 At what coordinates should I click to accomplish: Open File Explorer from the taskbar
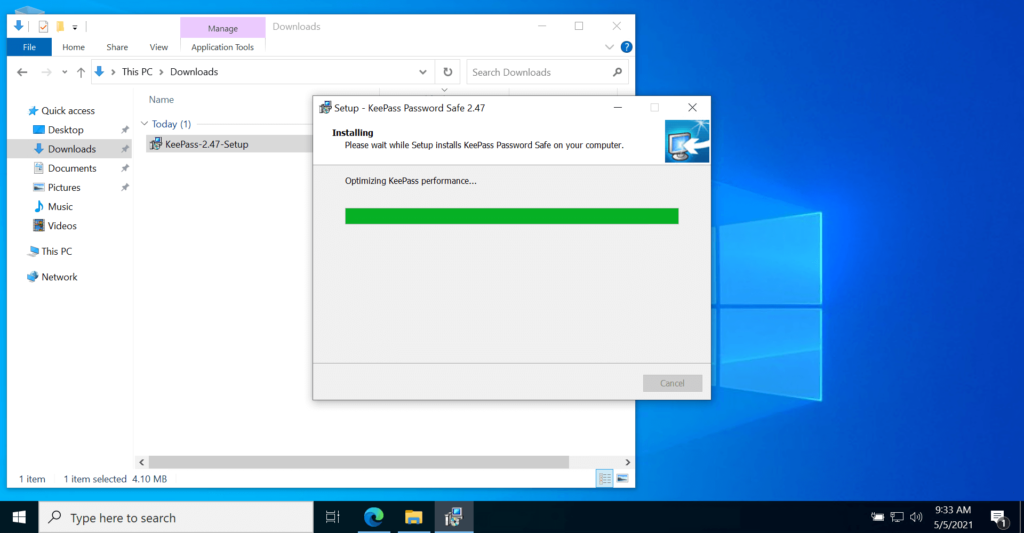413,517
